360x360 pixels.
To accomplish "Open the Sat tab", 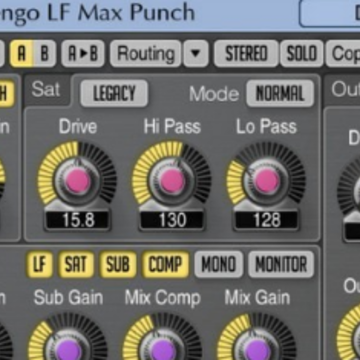I will pyautogui.click(x=46, y=90).
